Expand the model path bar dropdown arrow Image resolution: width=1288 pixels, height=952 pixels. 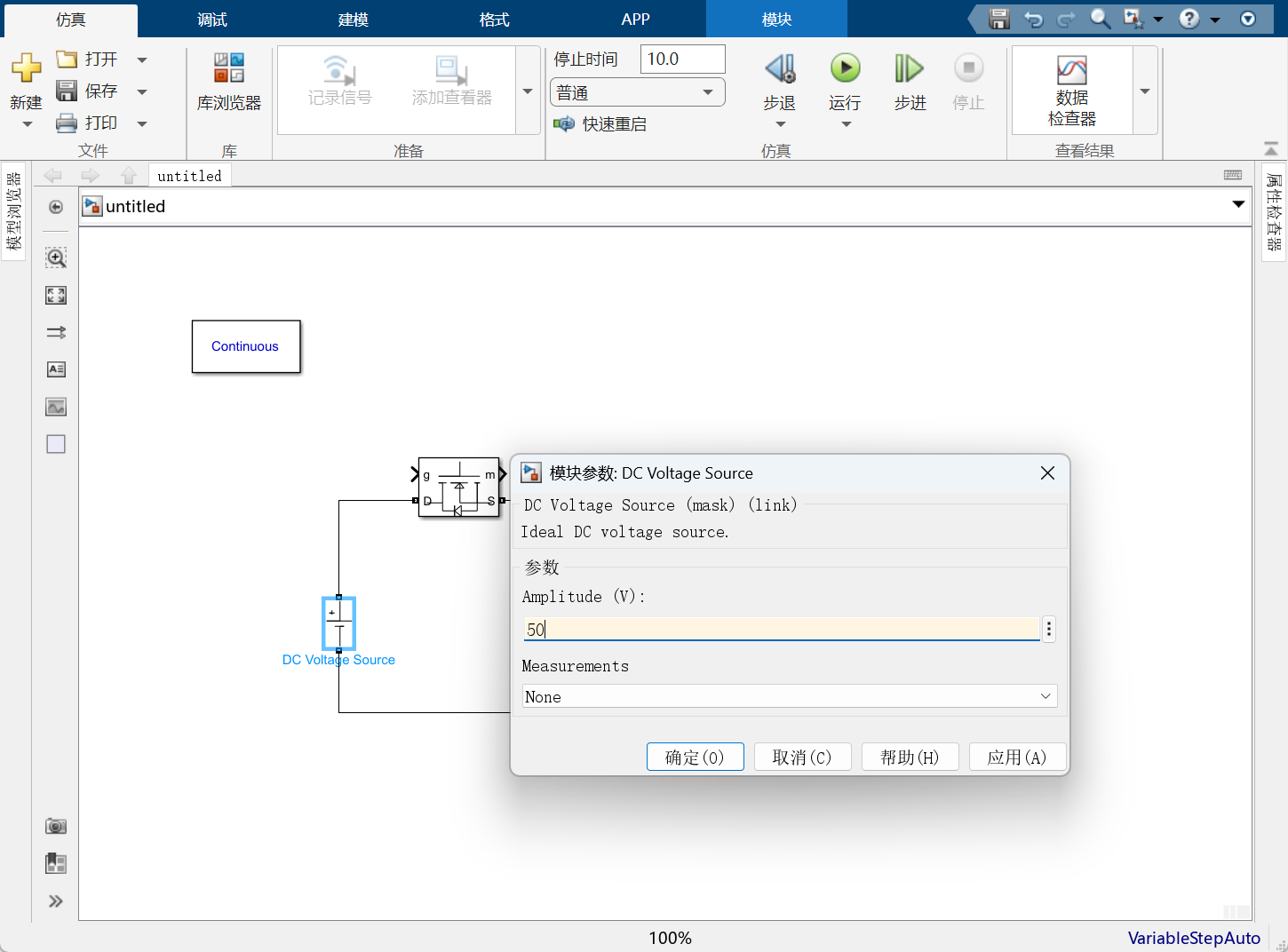point(1238,204)
